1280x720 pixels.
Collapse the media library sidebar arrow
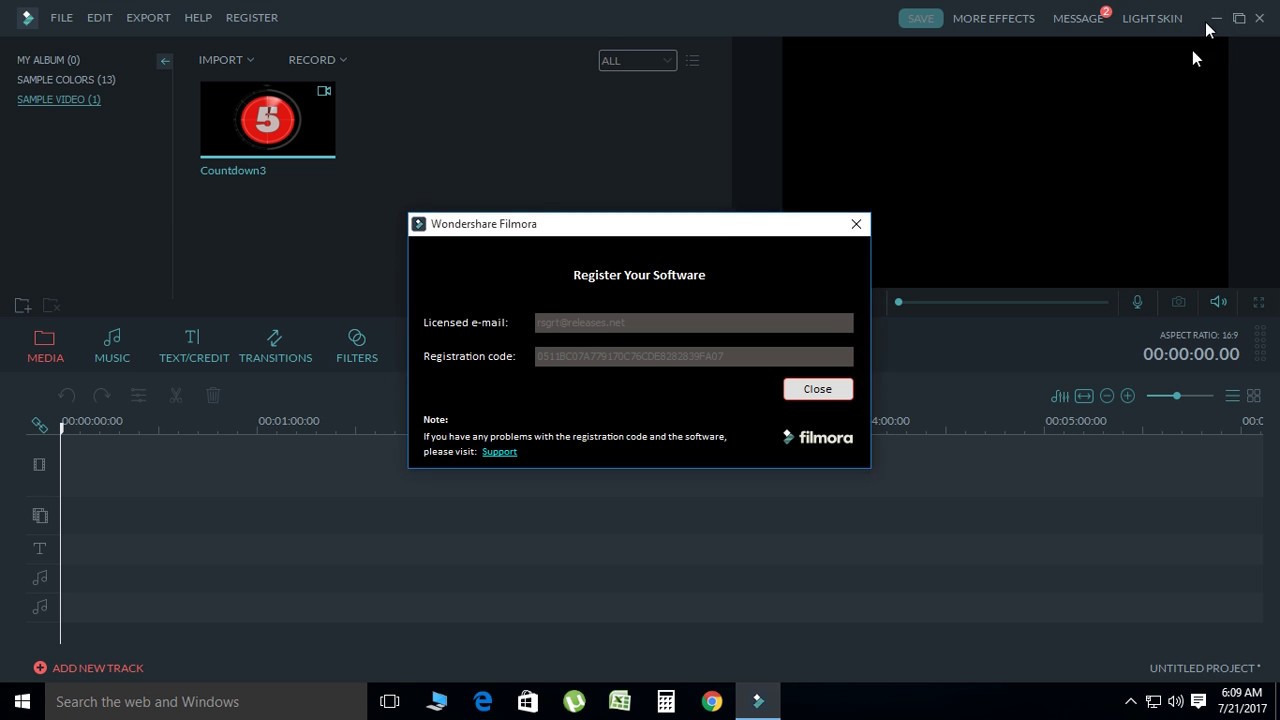click(x=165, y=61)
